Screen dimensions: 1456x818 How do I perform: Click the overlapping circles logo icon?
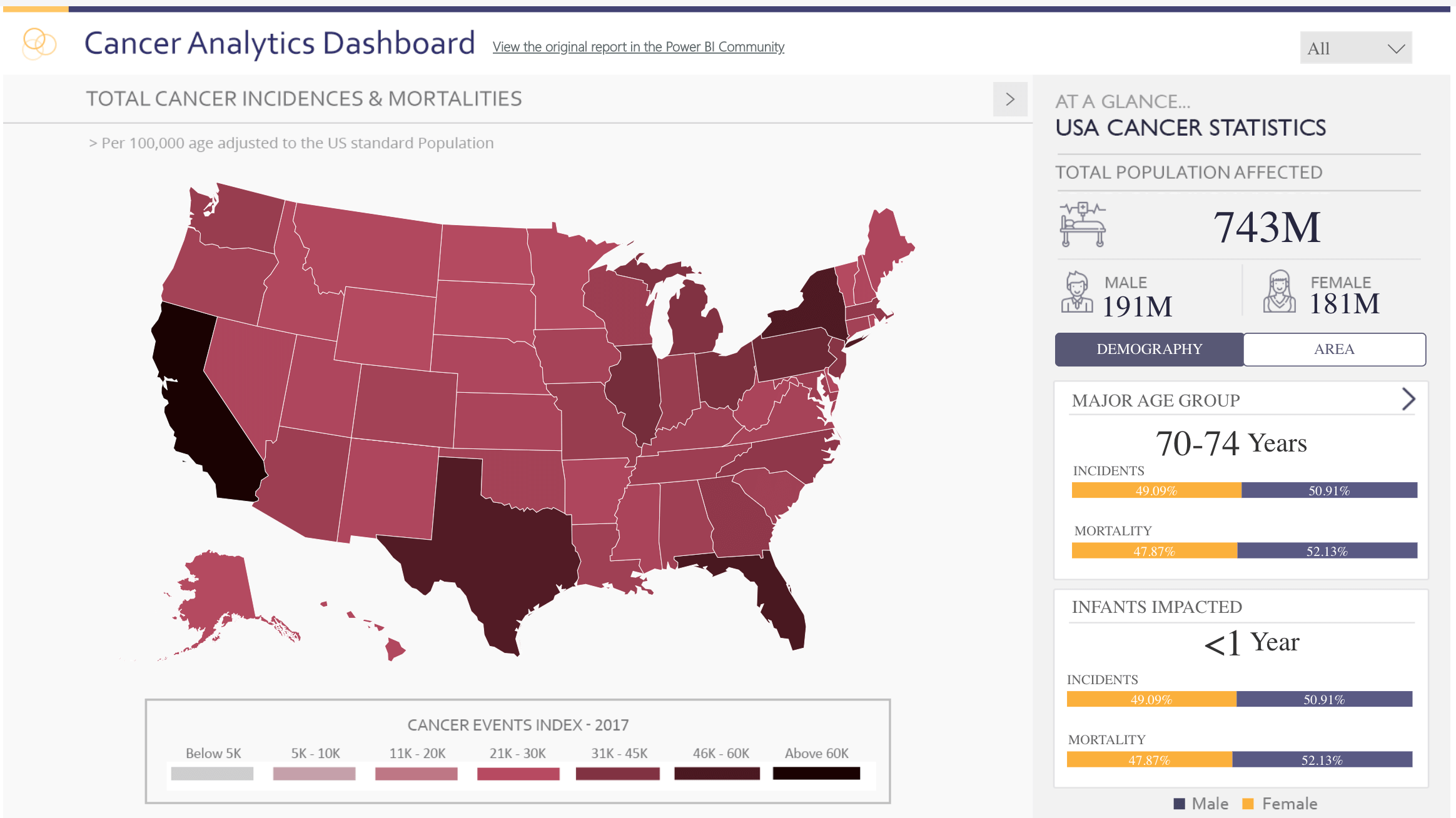[39, 44]
